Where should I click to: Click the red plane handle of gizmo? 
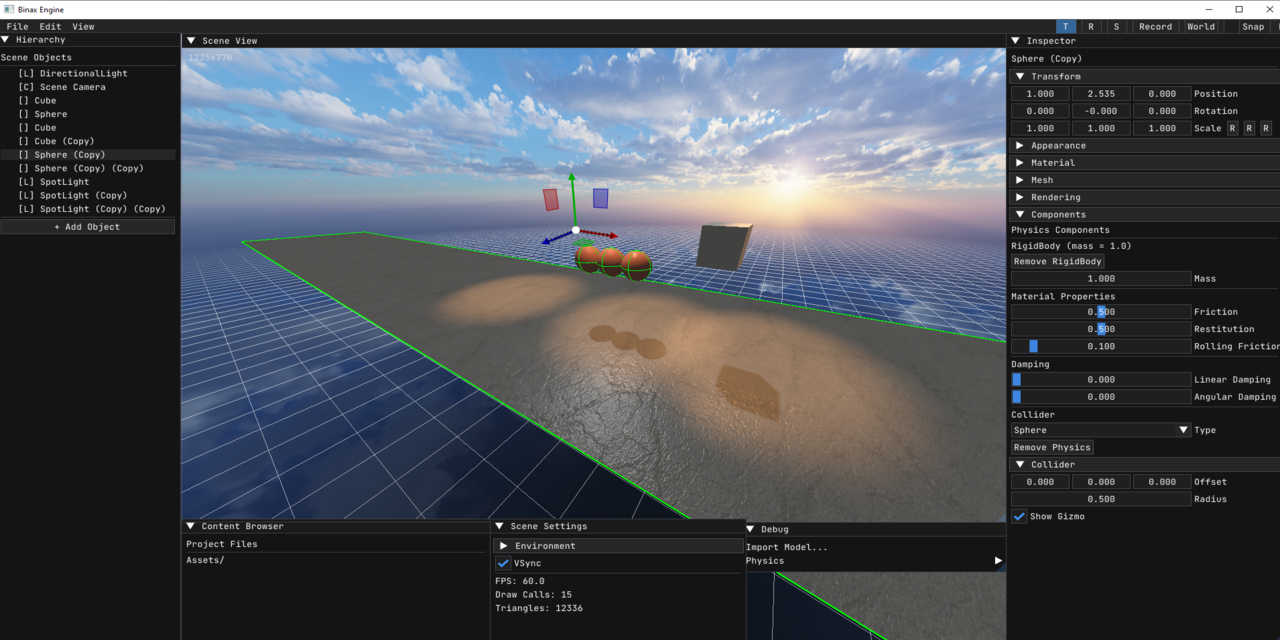551,199
